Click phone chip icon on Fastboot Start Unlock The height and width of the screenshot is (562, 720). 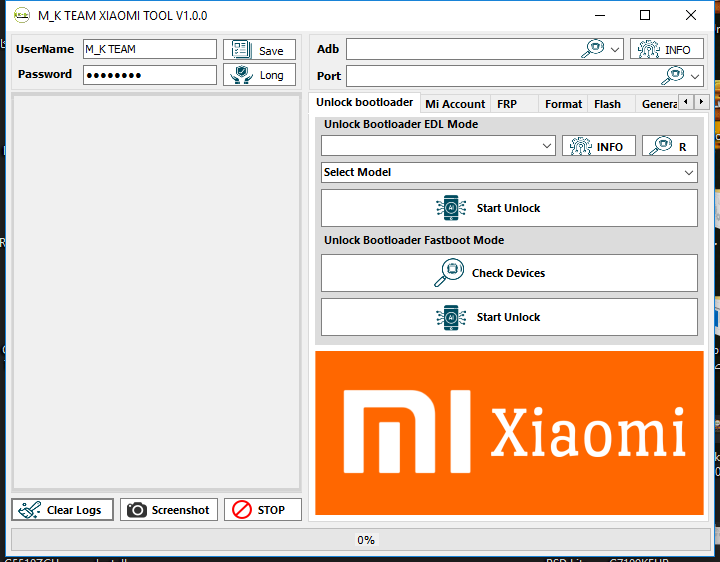tap(451, 317)
